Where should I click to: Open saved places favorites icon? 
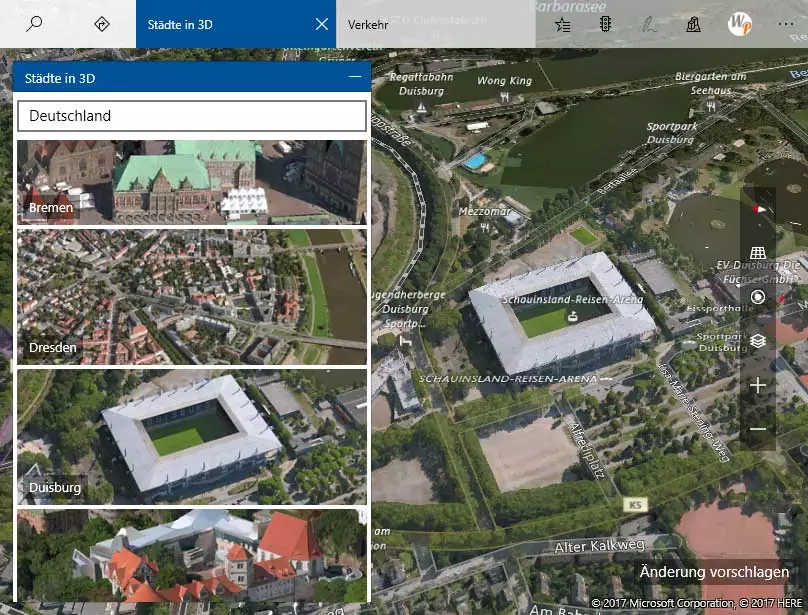click(563, 25)
